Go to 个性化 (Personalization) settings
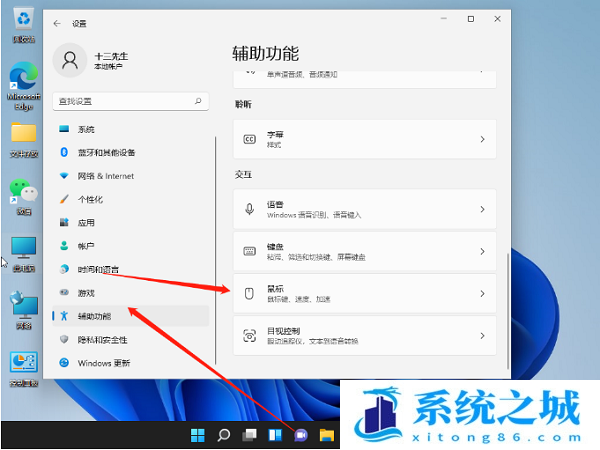The image size is (600, 450). point(90,199)
